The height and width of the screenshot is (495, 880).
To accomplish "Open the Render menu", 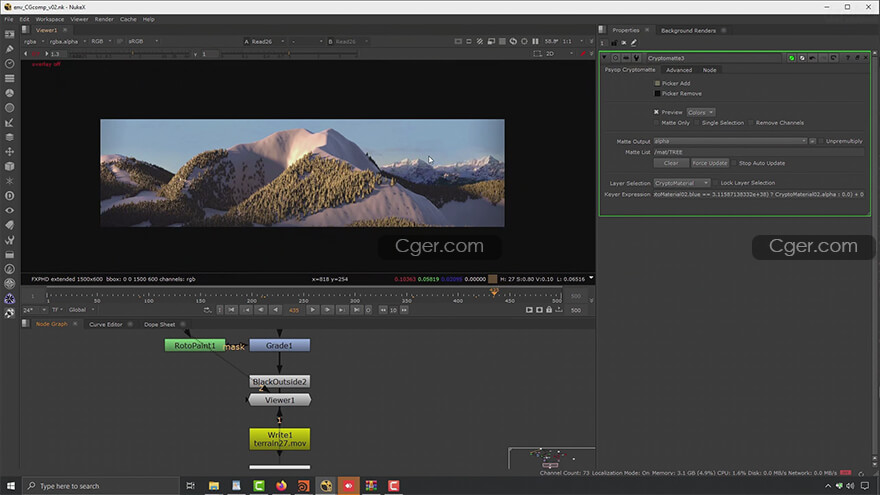I will 104,19.
